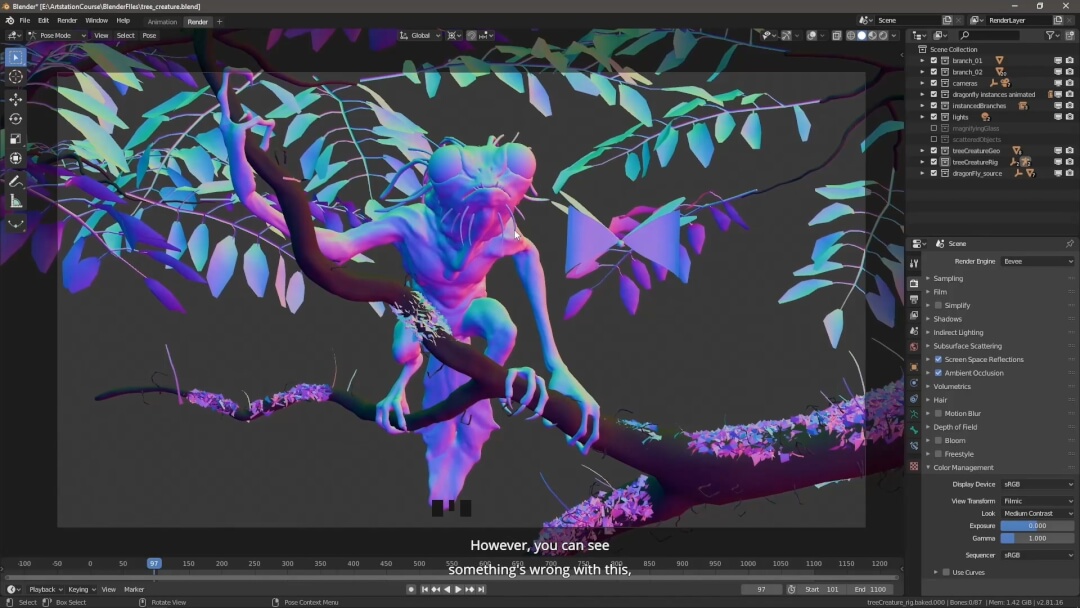Viewport: 1080px width, 608px height.
Task: Select the Select Box tool
Action: point(15,57)
